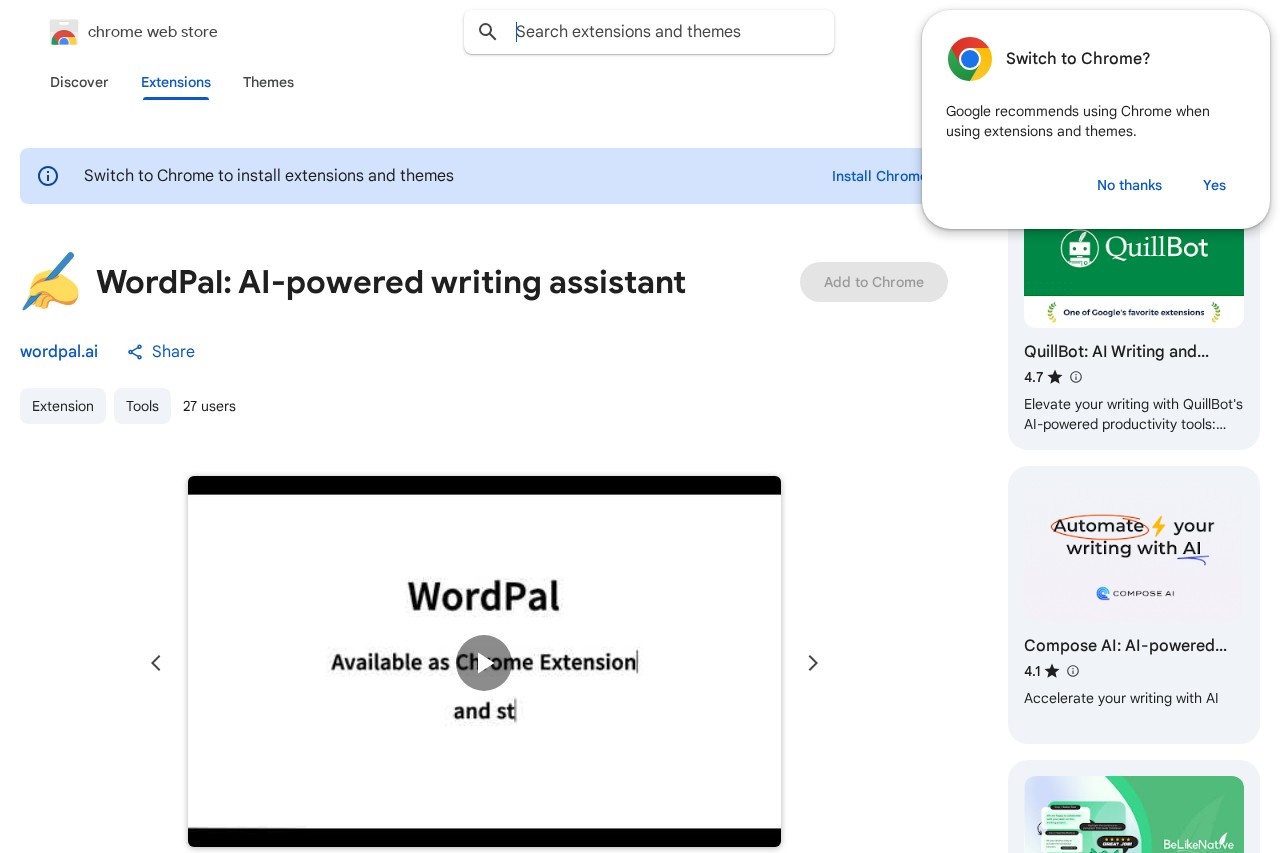The image size is (1280, 853).
Task: Click the search magnifier icon
Action: click(488, 32)
